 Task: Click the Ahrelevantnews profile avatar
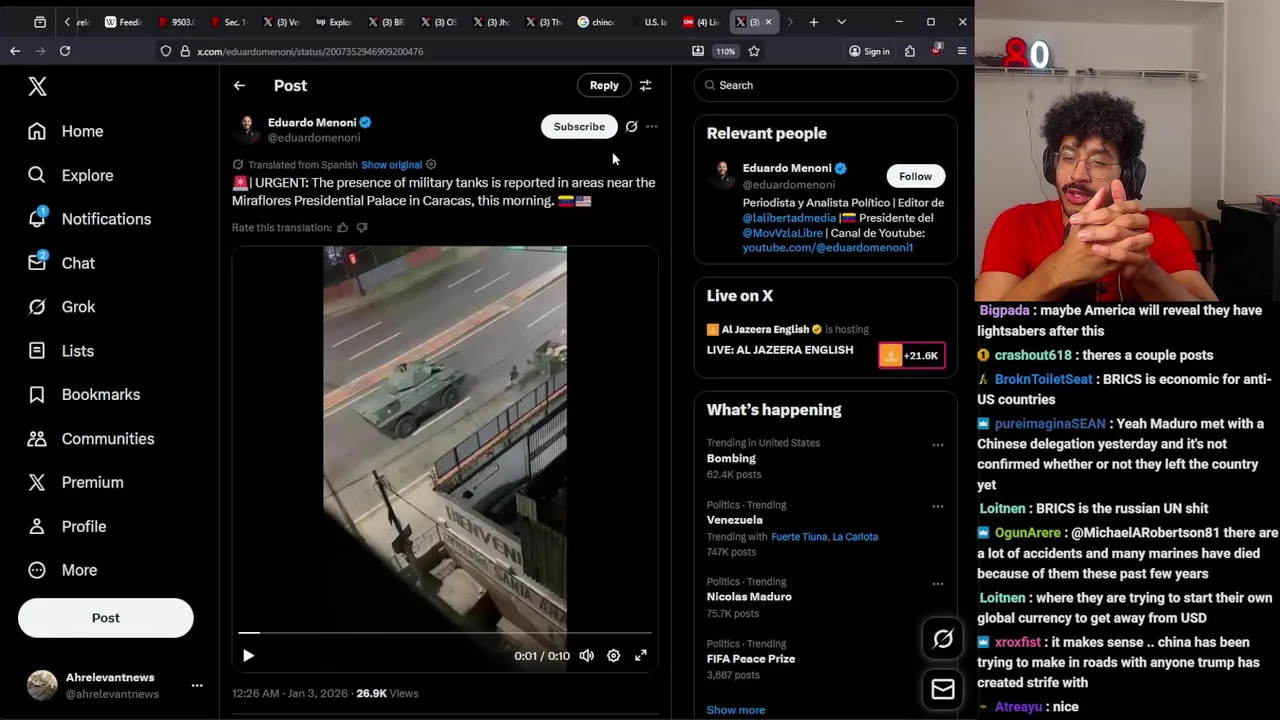click(x=42, y=685)
